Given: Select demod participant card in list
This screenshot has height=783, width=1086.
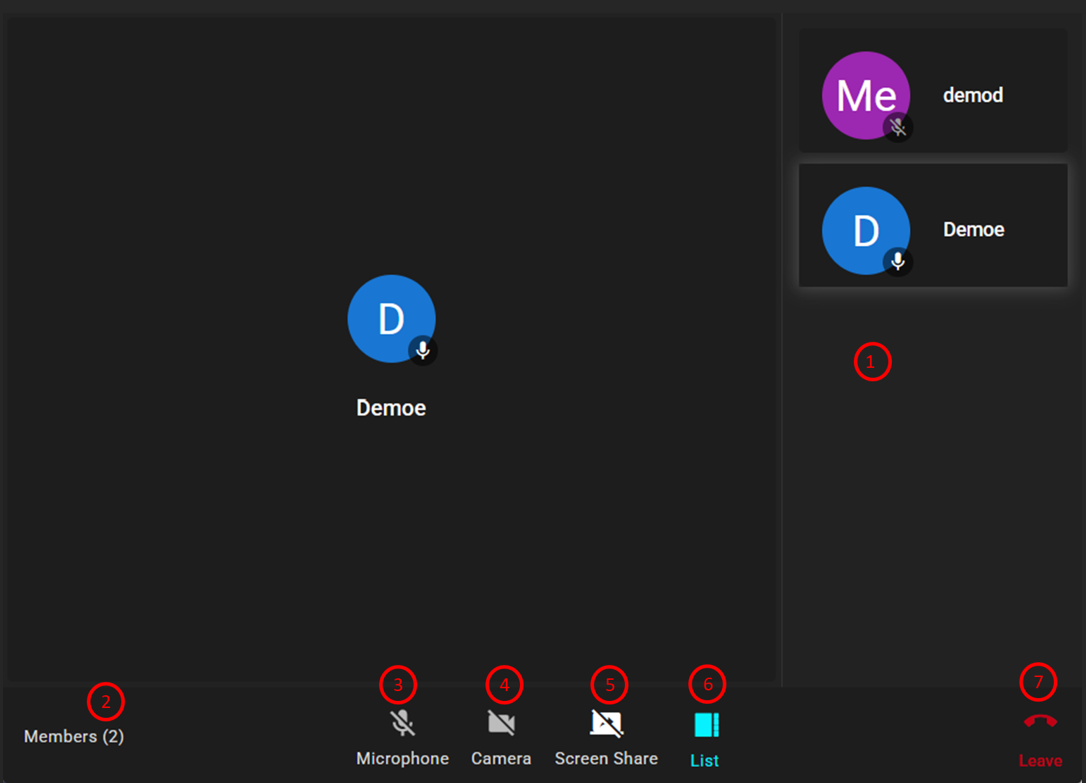Looking at the screenshot, I should coord(933,91).
